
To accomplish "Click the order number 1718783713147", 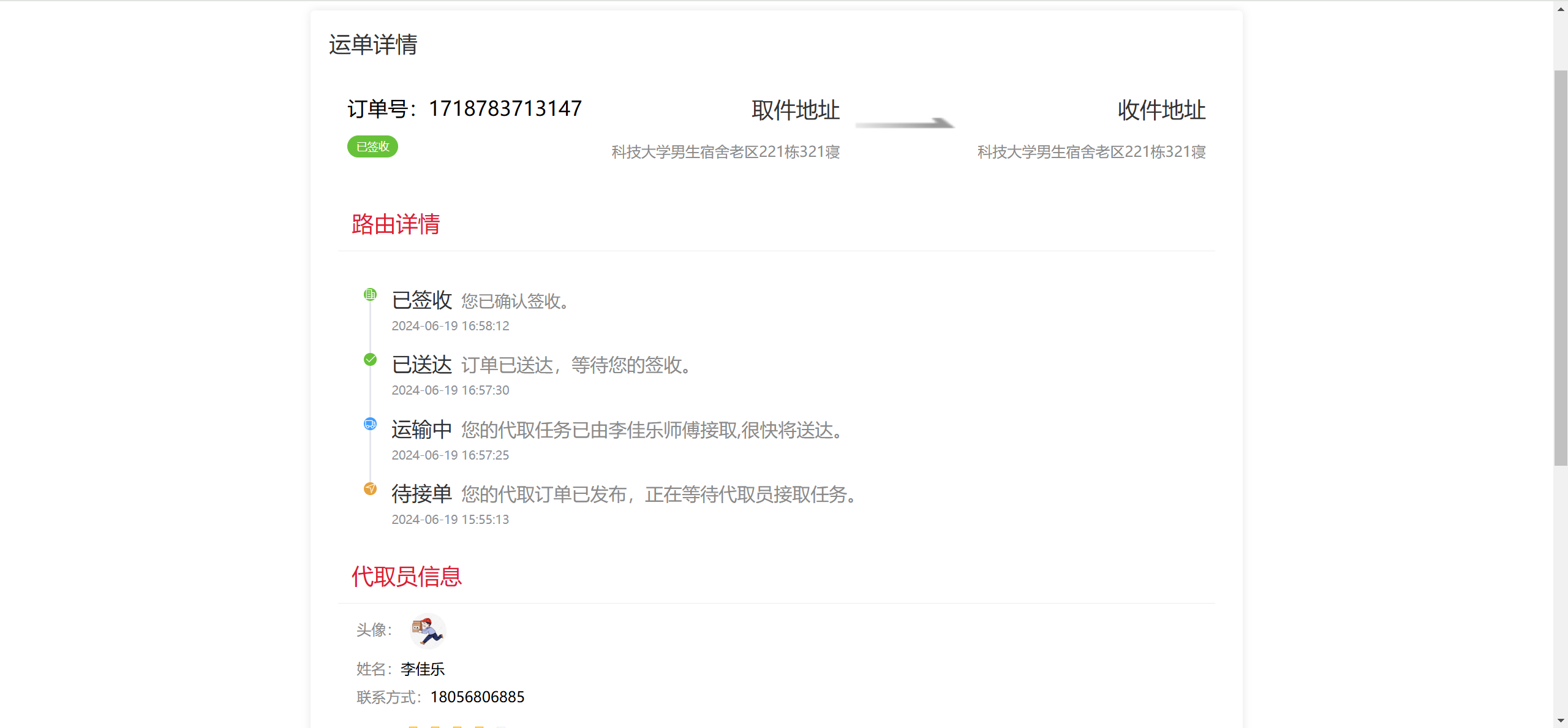I will (505, 108).
